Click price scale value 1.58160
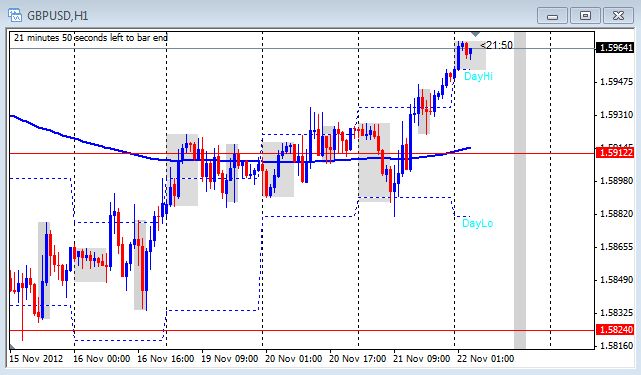 [x=616, y=346]
